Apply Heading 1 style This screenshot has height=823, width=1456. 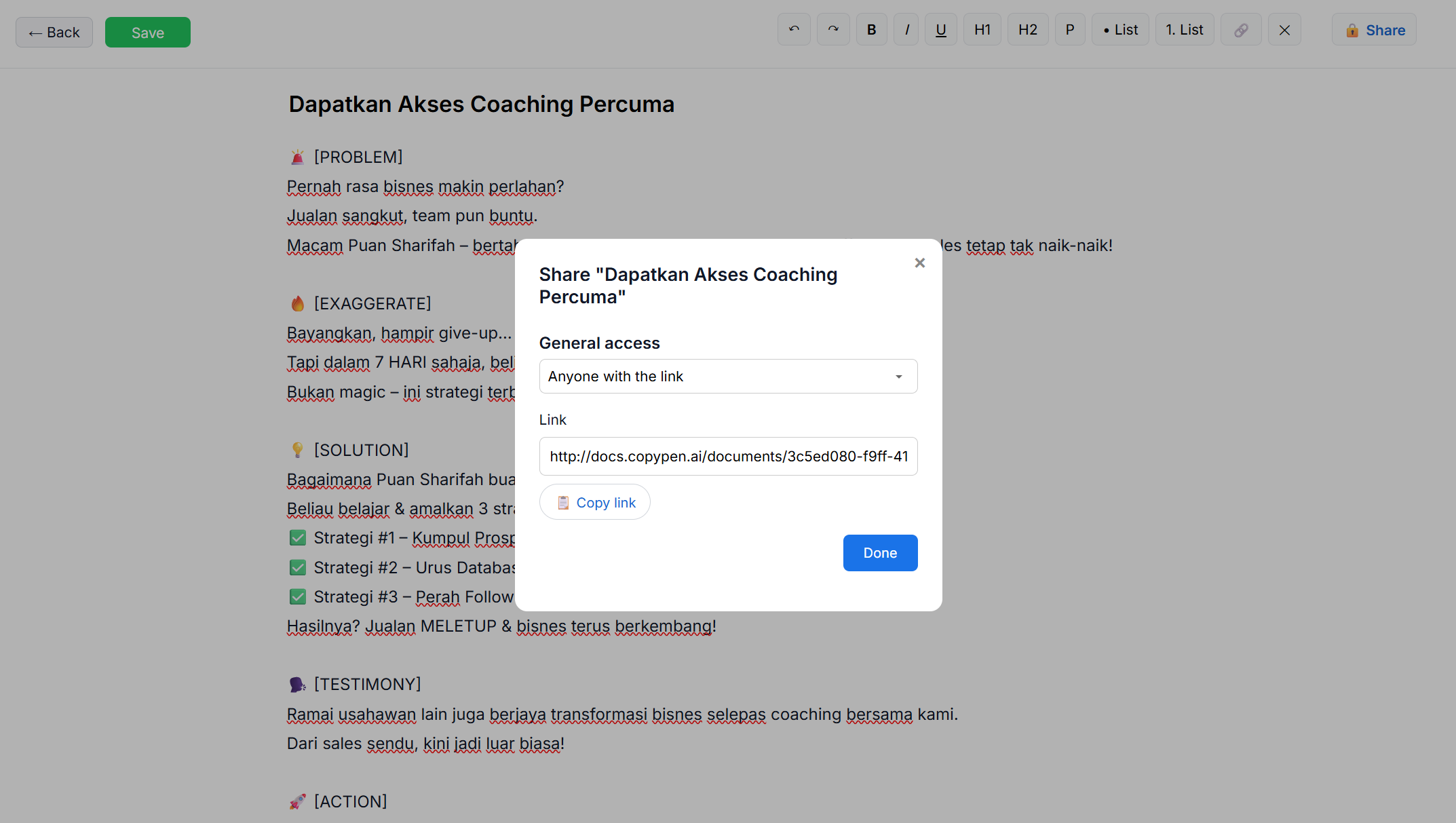pyautogui.click(x=982, y=30)
